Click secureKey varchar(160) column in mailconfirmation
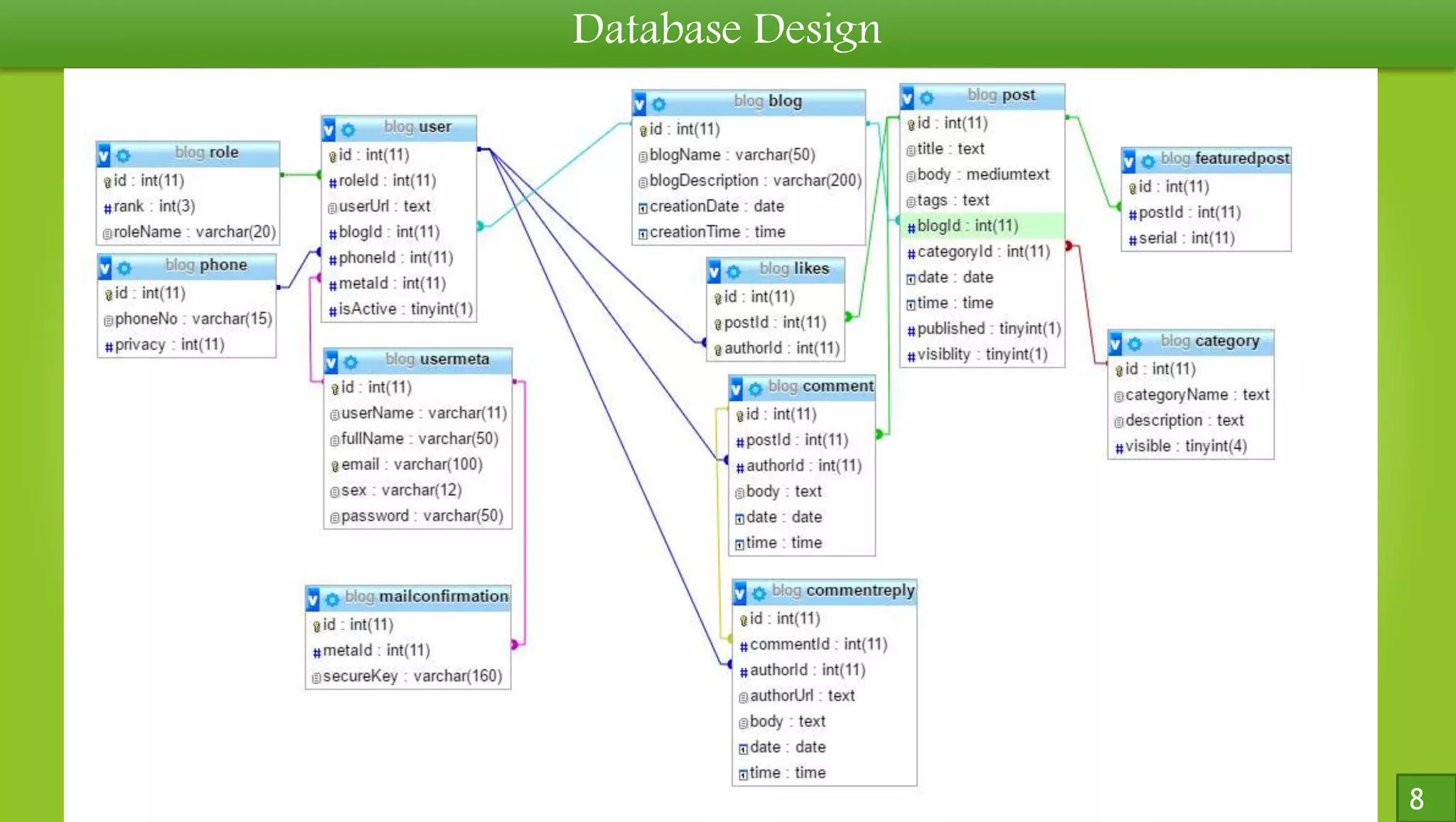The height and width of the screenshot is (822, 1456). 407,676
